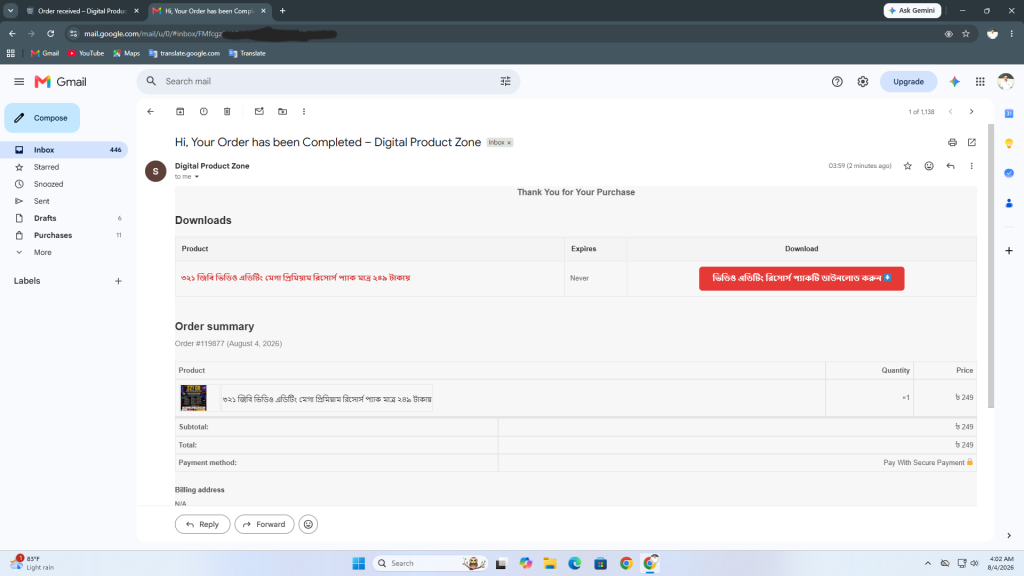Forward this email
Image resolution: width=1024 pixels, height=576 pixels.
264,524
